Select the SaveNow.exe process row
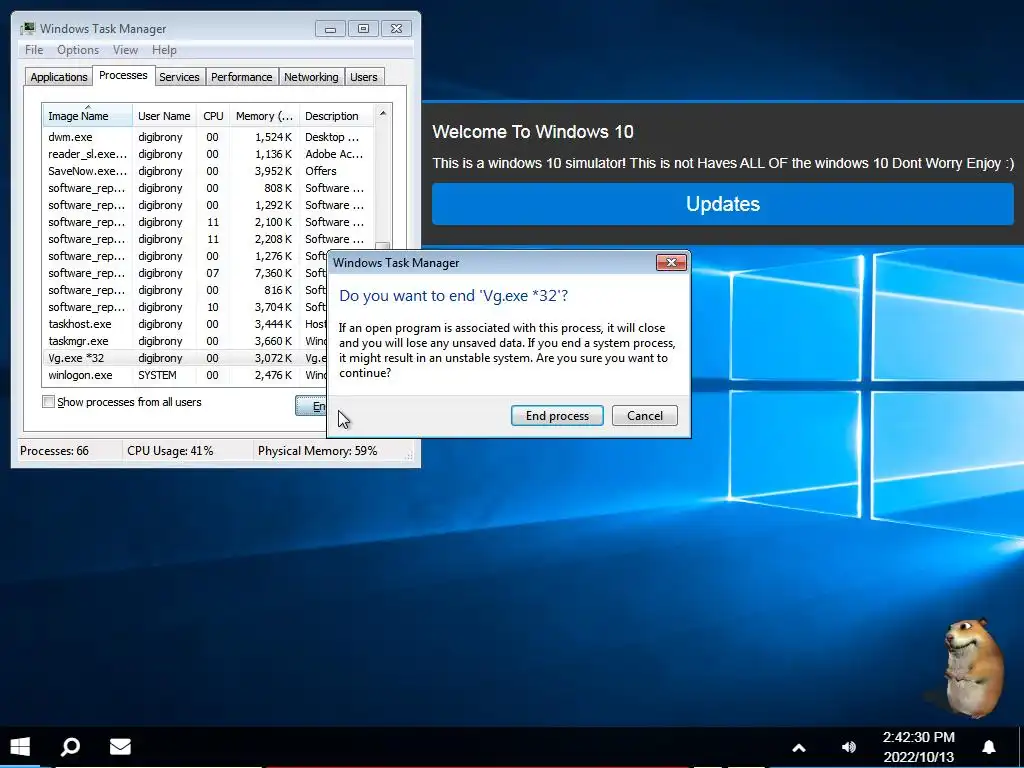This screenshot has width=1024, height=768. [x=208, y=171]
